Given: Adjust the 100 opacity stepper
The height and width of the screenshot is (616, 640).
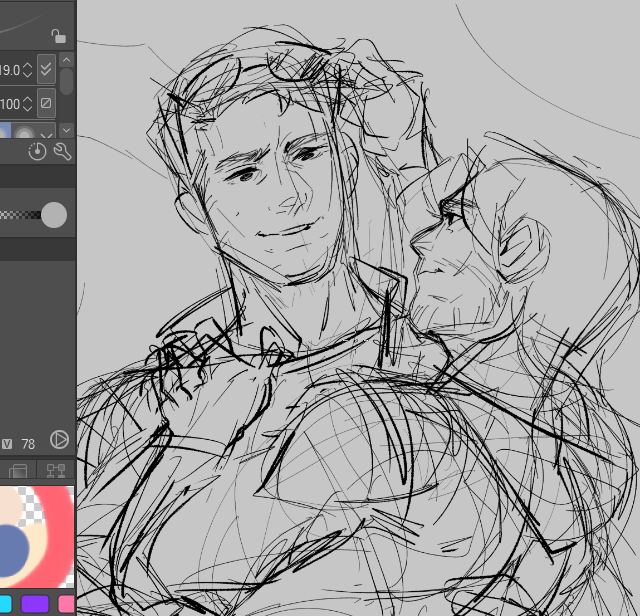Looking at the screenshot, I should click(x=27, y=104).
